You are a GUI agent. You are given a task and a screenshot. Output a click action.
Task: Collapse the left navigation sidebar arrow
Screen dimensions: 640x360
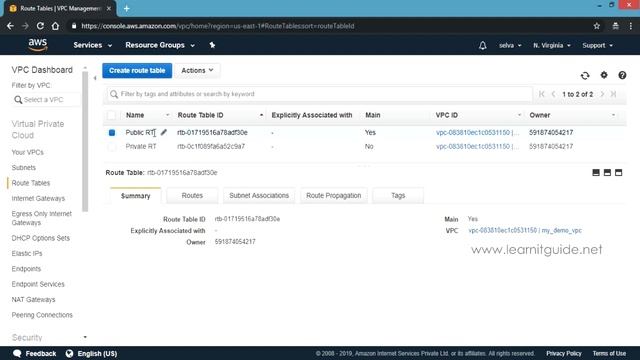point(95,78)
